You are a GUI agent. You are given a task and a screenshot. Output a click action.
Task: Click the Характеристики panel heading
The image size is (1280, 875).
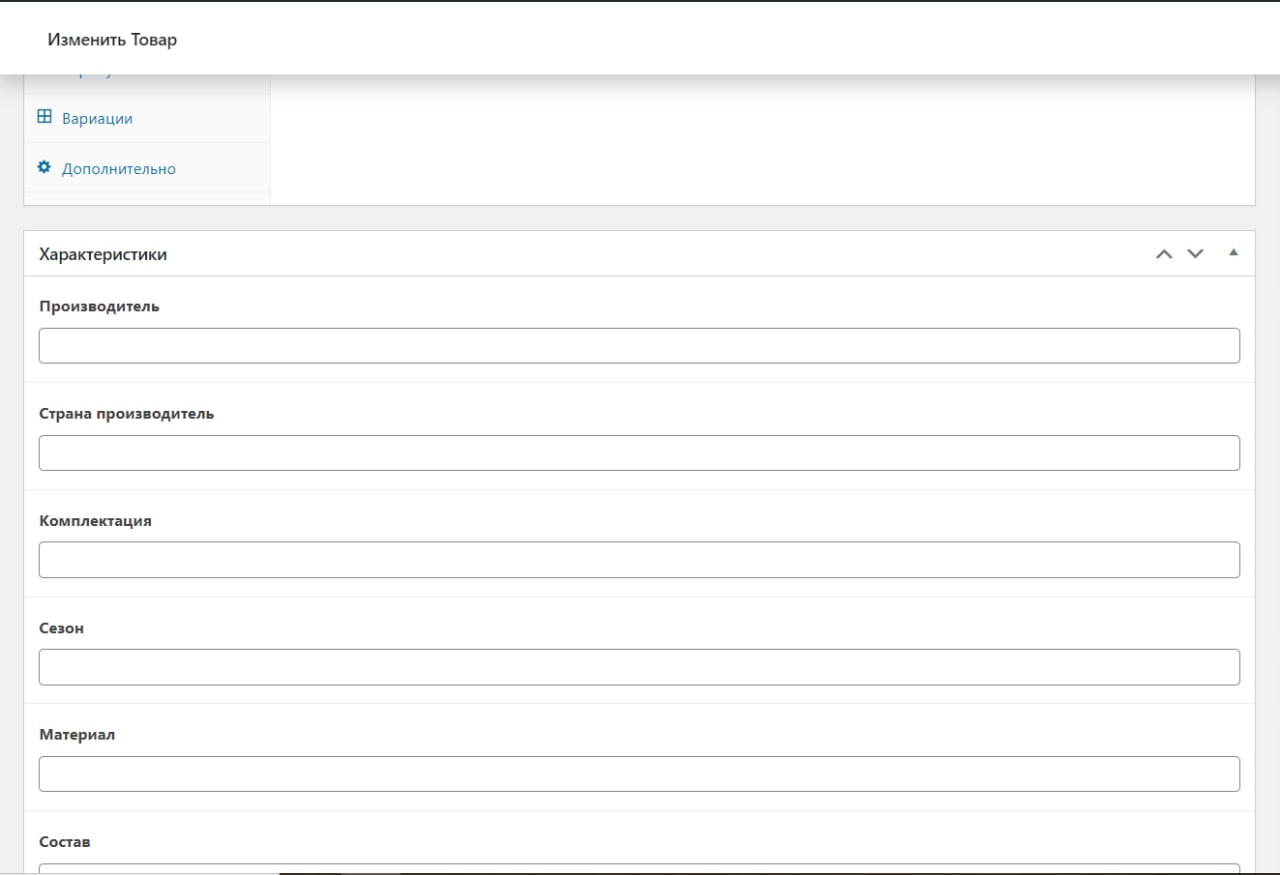pos(103,254)
